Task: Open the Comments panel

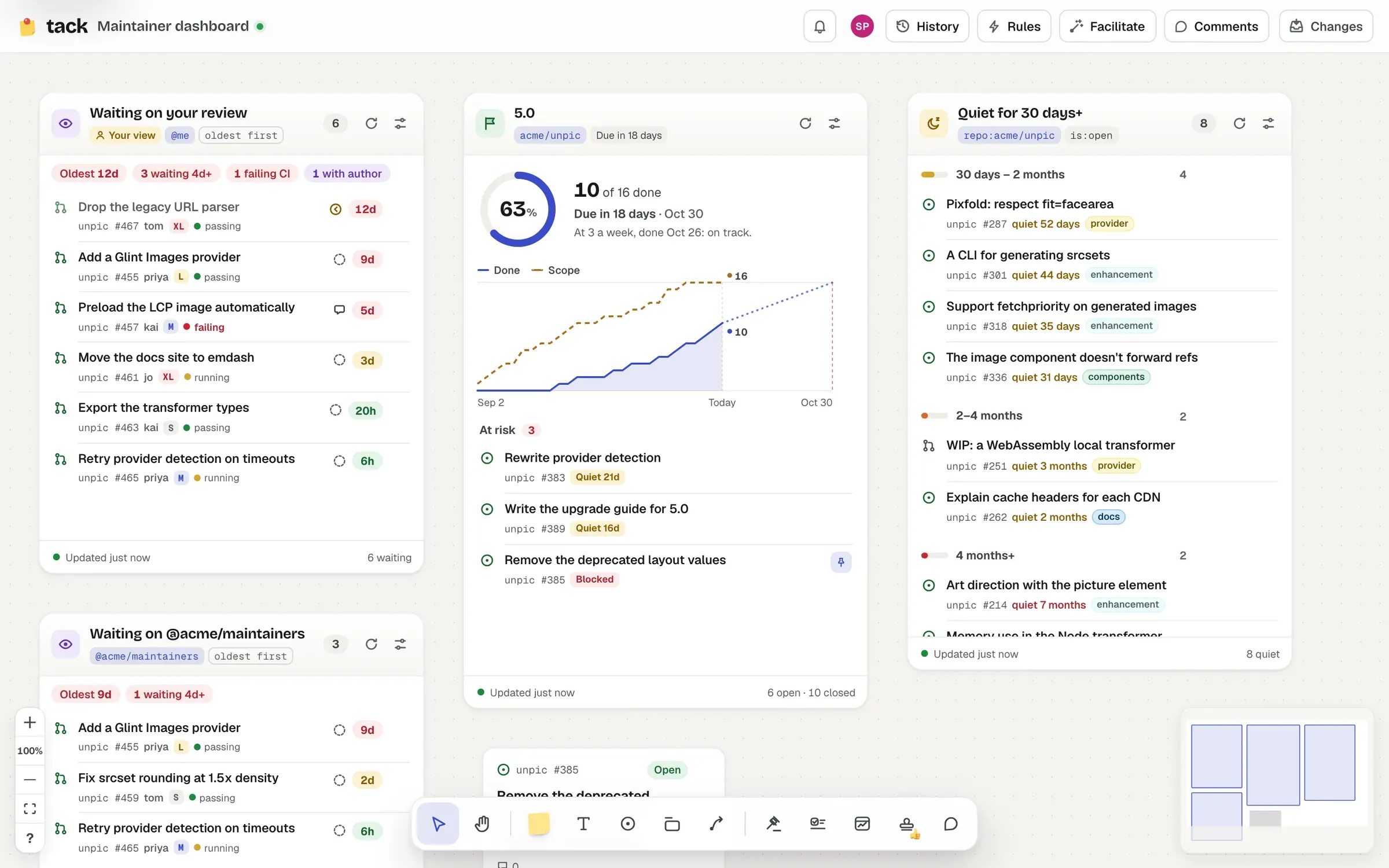Action: 1217,26
